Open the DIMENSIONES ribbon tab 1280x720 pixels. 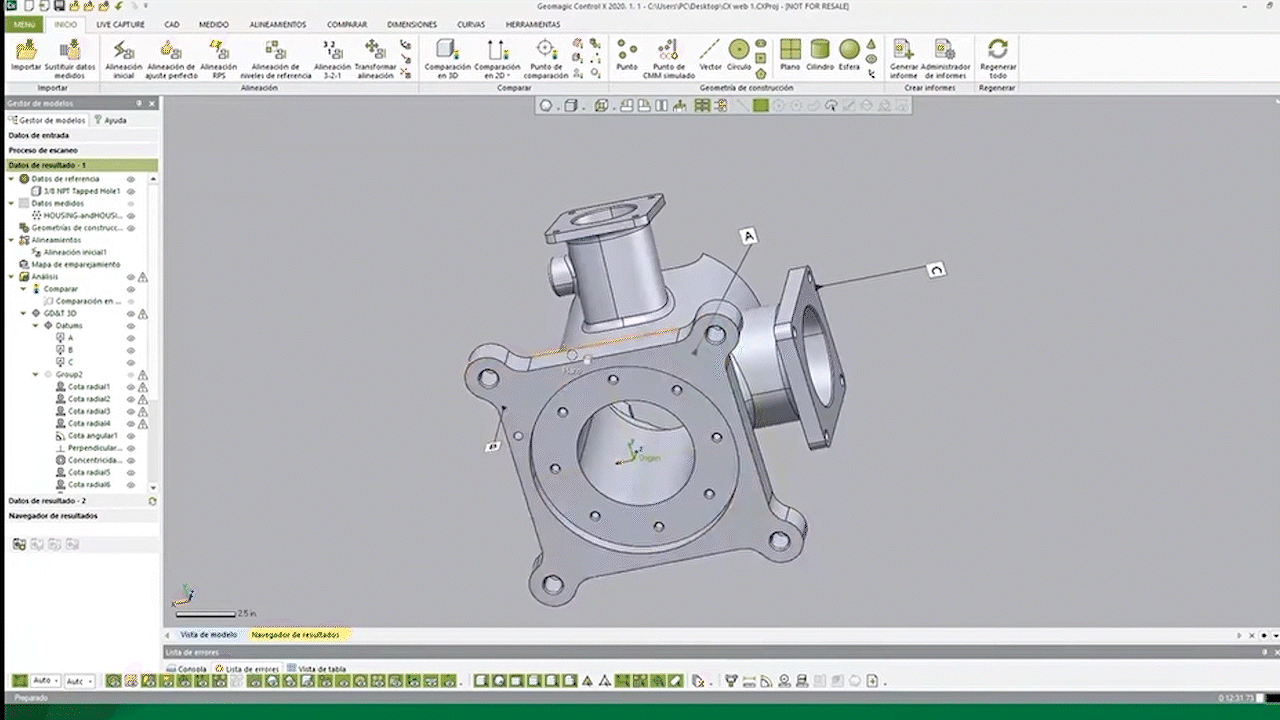click(x=412, y=24)
